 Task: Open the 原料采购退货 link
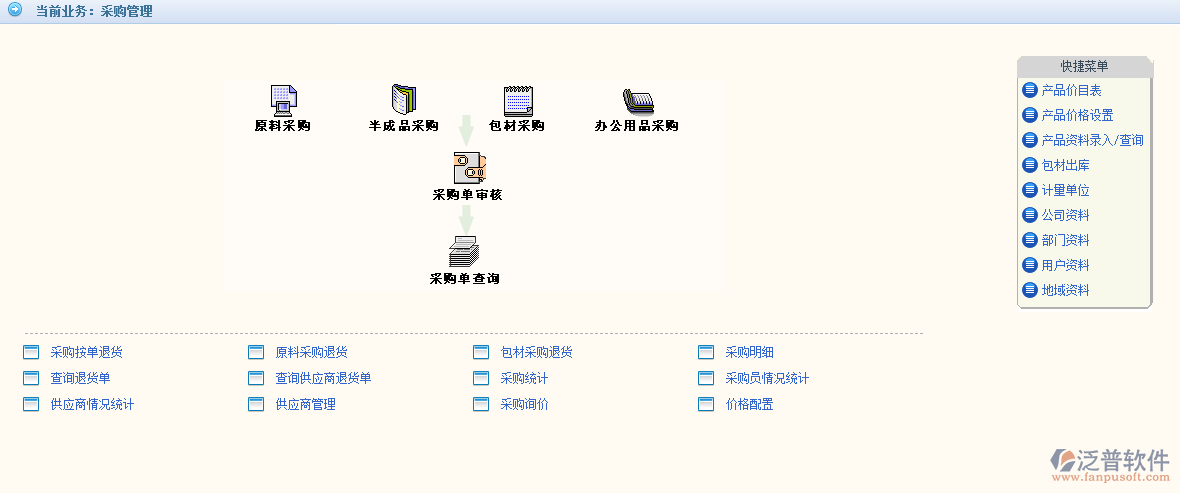(x=312, y=352)
